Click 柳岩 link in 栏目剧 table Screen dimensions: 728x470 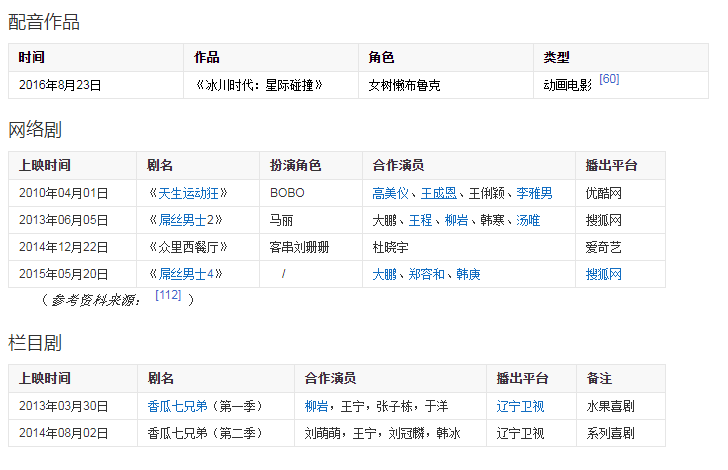[x=317, y=406]
